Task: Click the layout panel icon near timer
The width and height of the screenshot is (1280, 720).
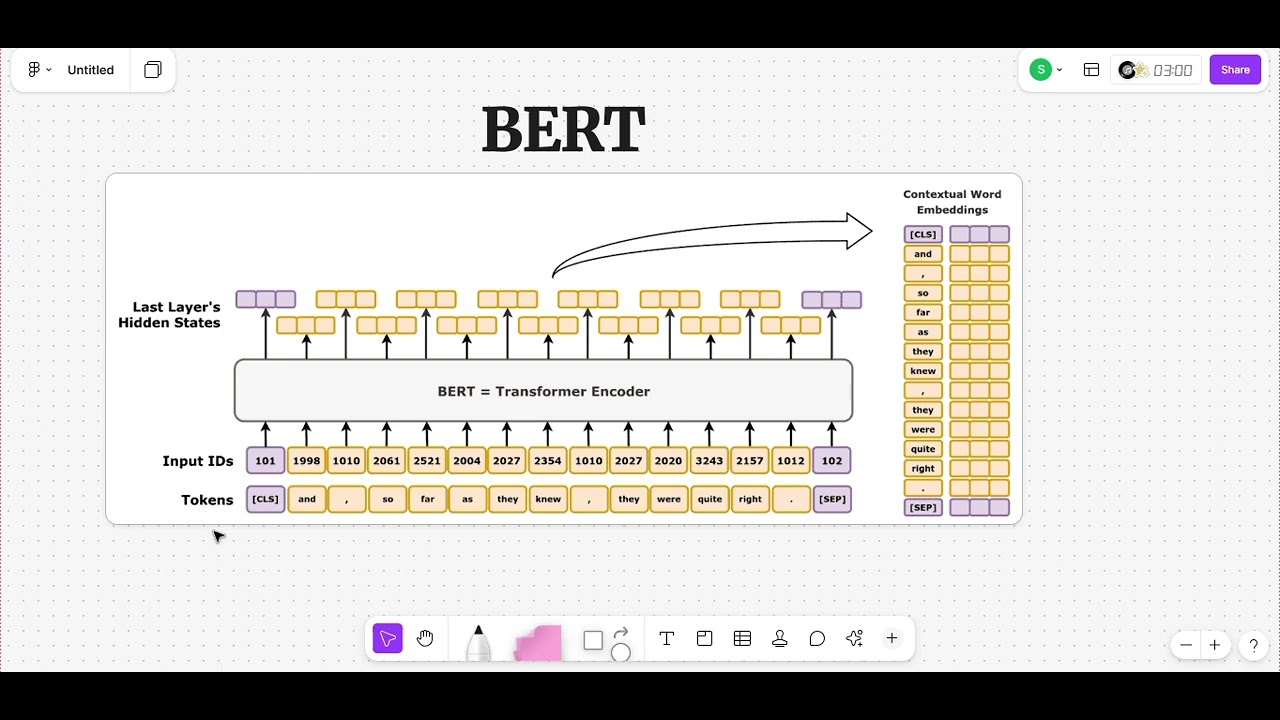Action: pos(1092,70)
